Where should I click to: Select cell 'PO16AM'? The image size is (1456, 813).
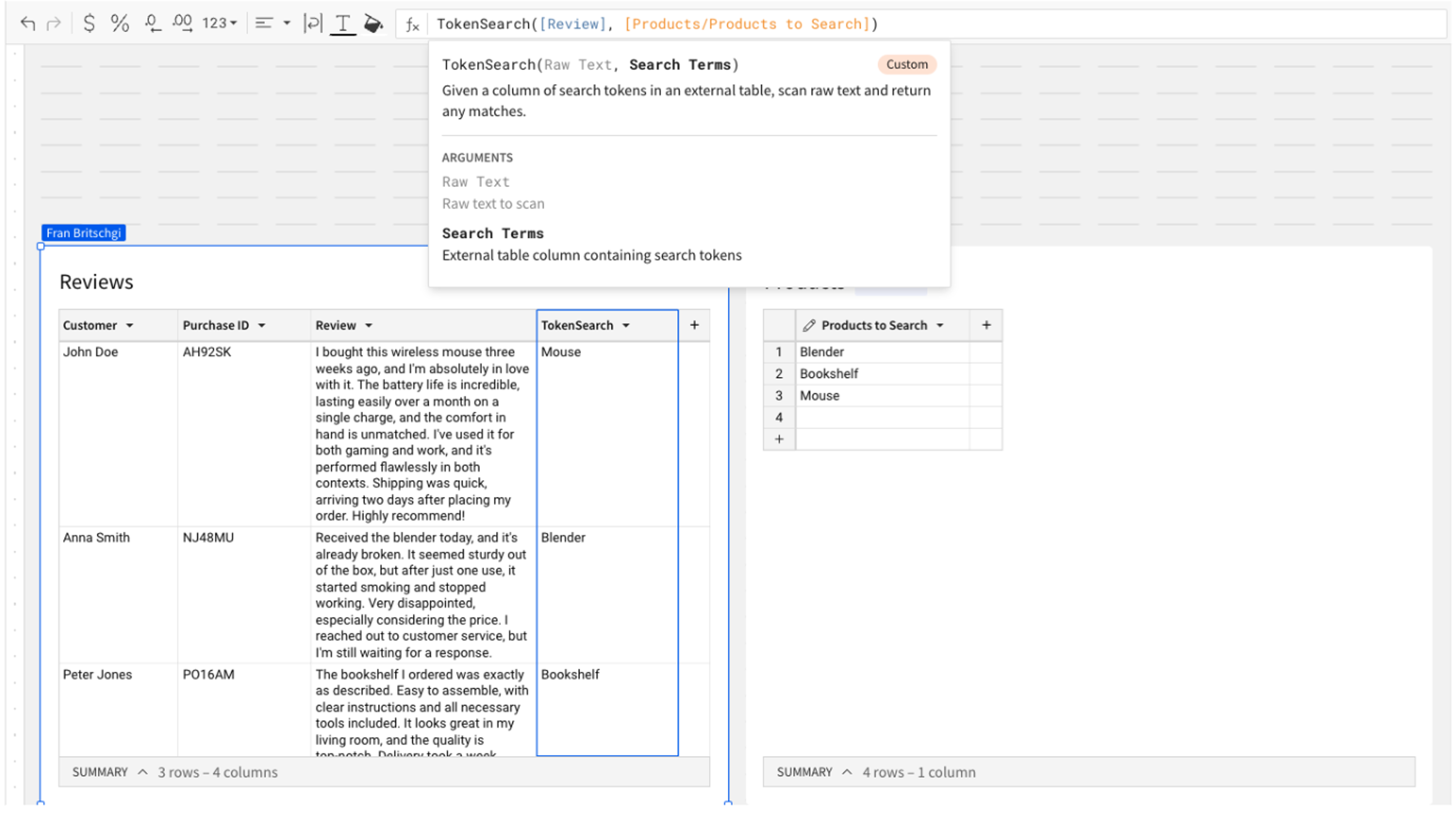pos(243,710)
